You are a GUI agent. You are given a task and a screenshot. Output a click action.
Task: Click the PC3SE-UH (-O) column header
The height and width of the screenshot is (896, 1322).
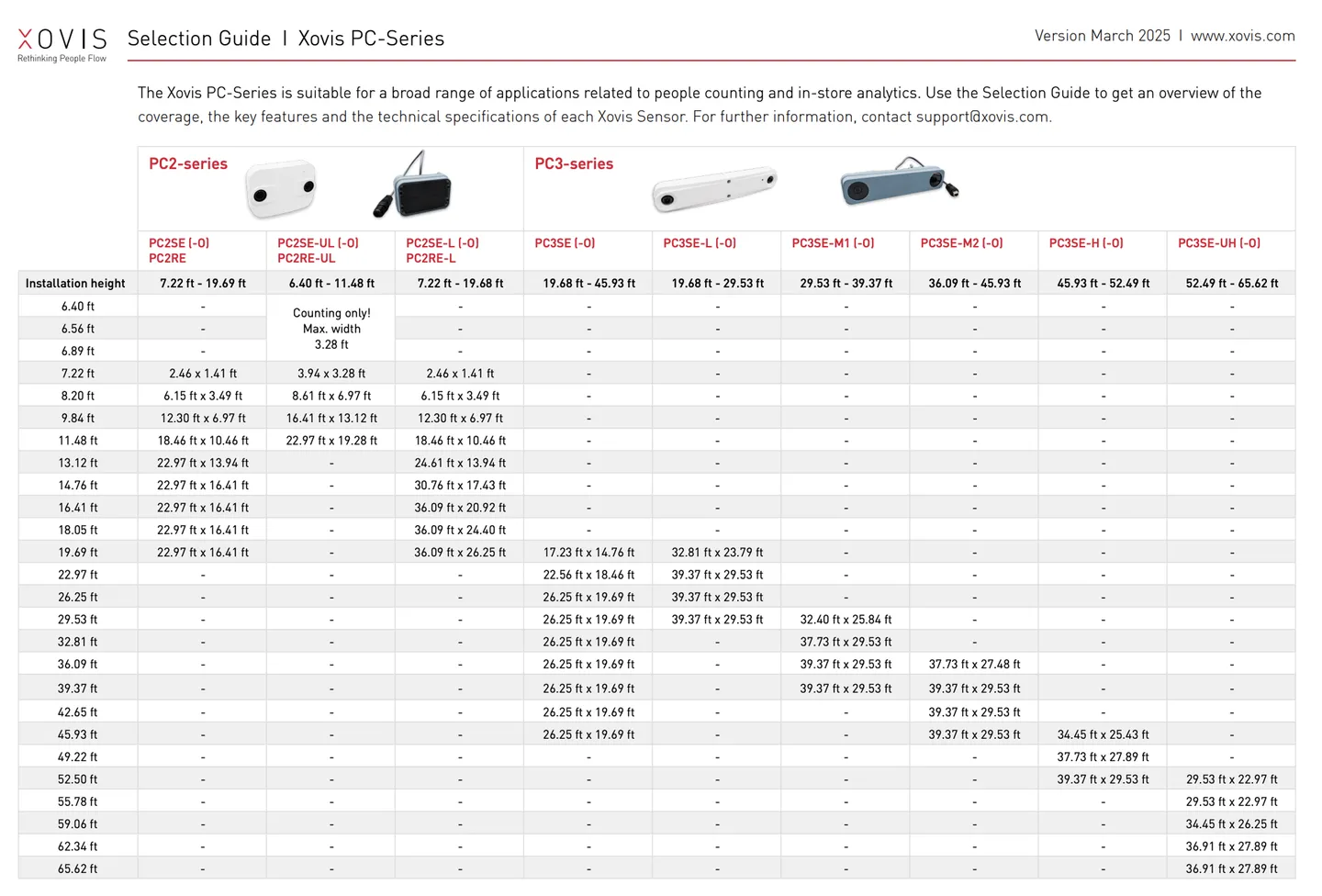click(x=1219, y=243)
